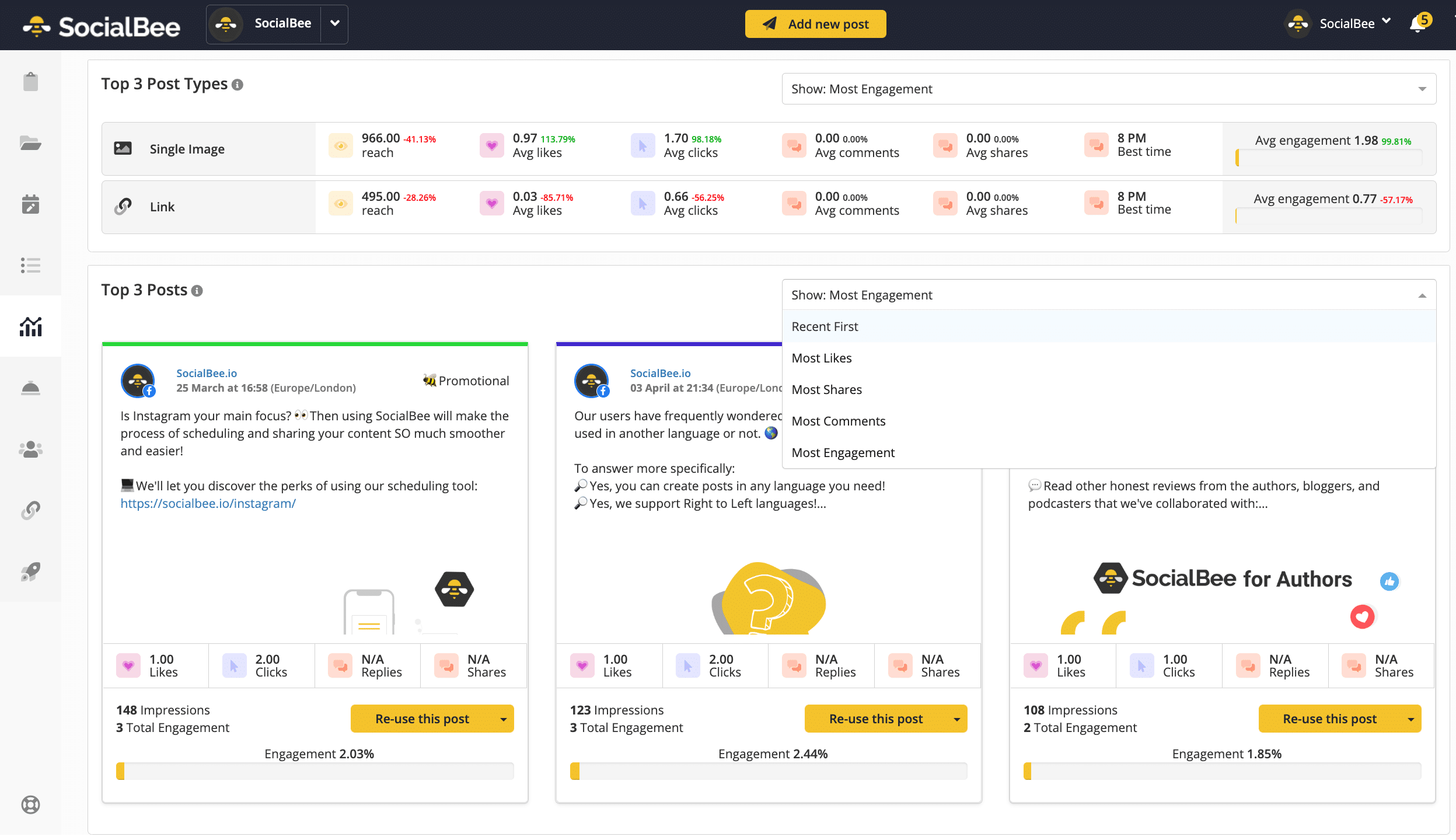Image resolution: width=1456 pixels, height=840 pixels.
Task: Collapse the Top 3 Posts Show dropdown
Action: (1109, 295)
